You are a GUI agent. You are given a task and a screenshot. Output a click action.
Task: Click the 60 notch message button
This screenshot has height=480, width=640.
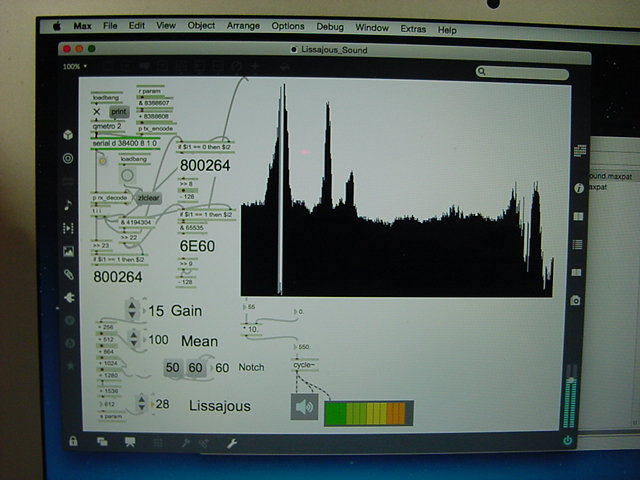196,368
